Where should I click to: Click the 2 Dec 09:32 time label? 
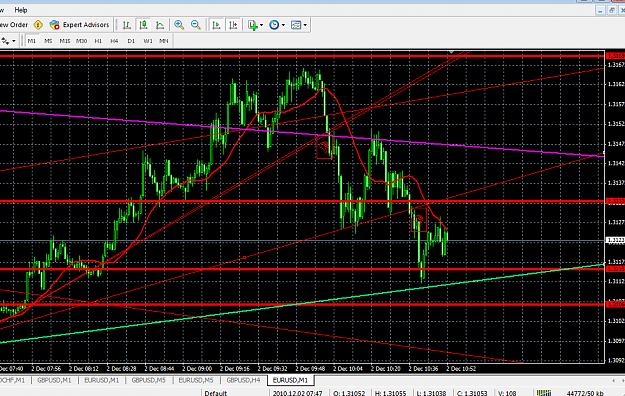coord(273,369)
